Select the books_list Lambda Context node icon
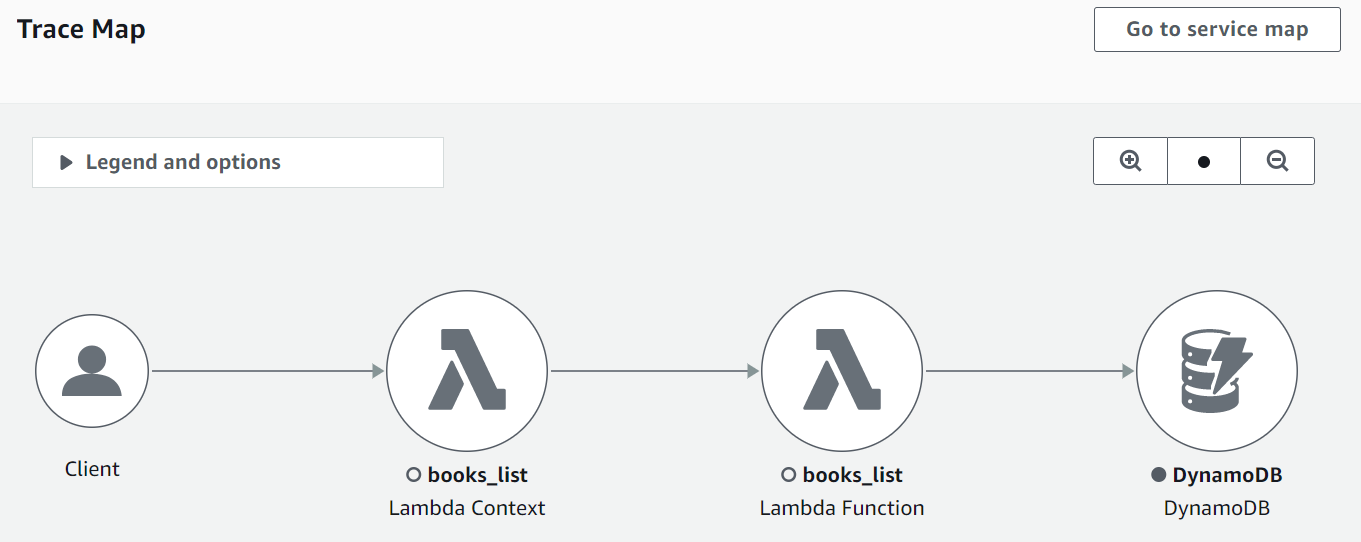Image resolution: width=1361 pixels, height=542 pixels. [x=467, y=372]
